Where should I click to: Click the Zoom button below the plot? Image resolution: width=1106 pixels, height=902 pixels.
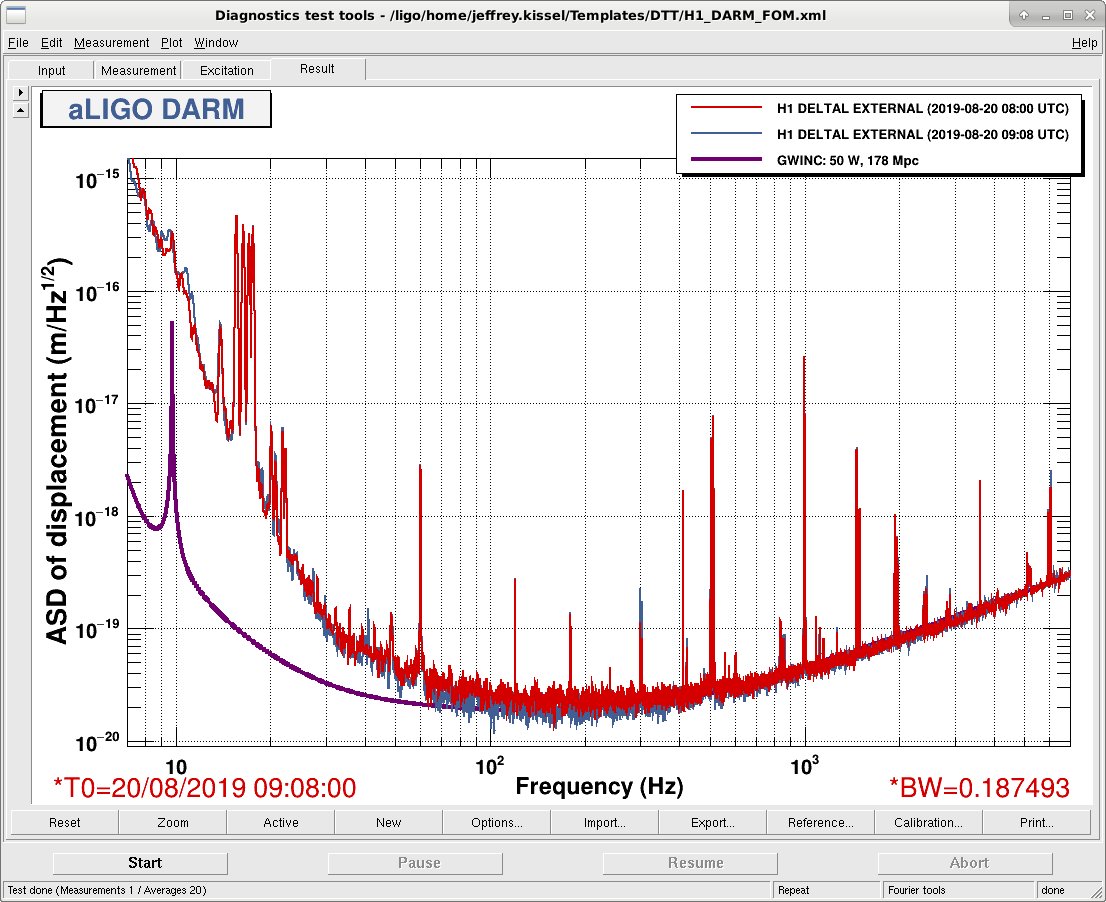(x=173, y=822)
